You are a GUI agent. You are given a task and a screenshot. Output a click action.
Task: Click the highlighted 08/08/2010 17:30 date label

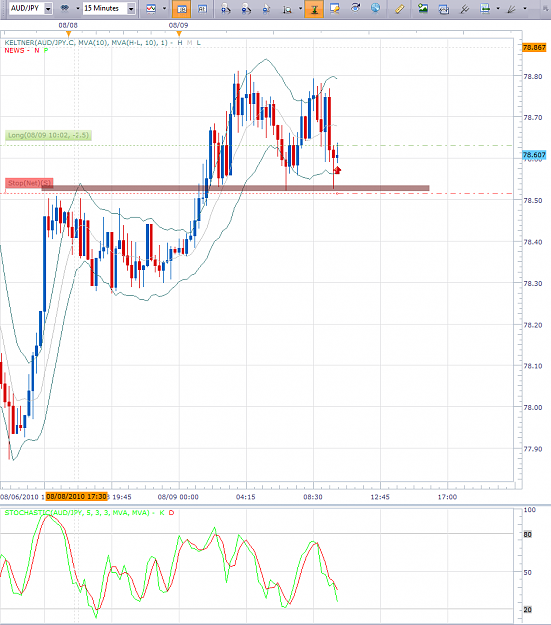[x=76, y=496]
